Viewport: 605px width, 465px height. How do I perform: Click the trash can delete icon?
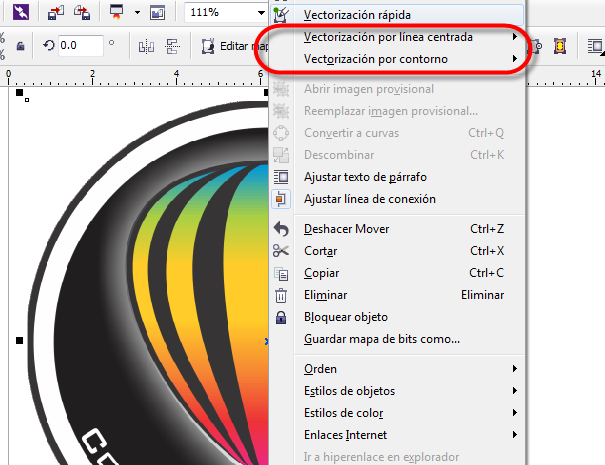click(281, 296)
